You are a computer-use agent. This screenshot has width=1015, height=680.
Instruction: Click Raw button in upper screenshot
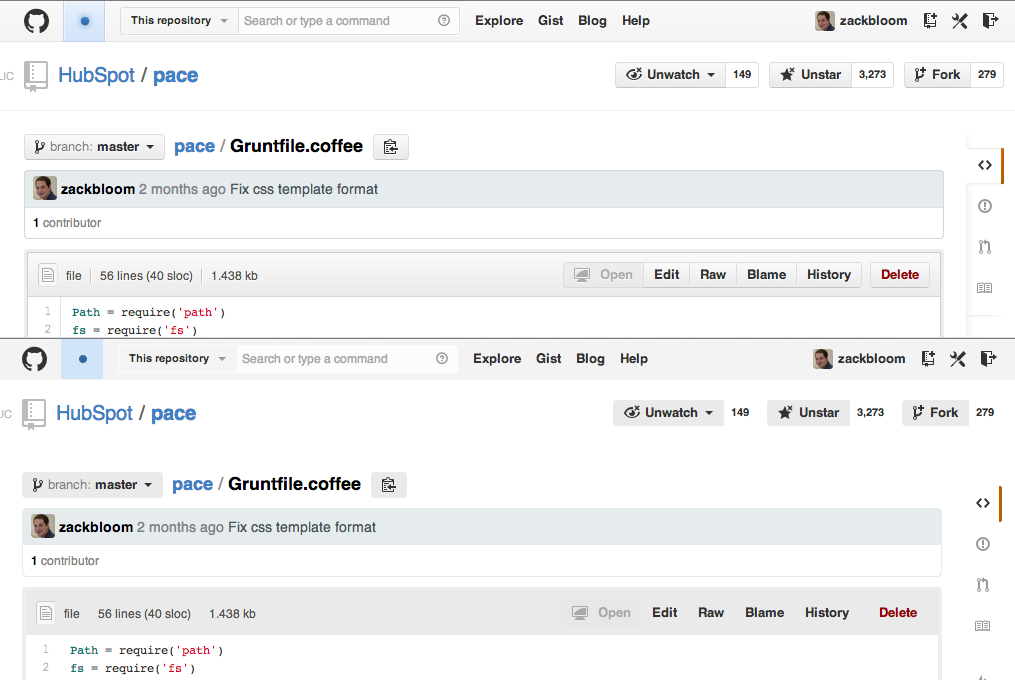[x=713, y=275]
